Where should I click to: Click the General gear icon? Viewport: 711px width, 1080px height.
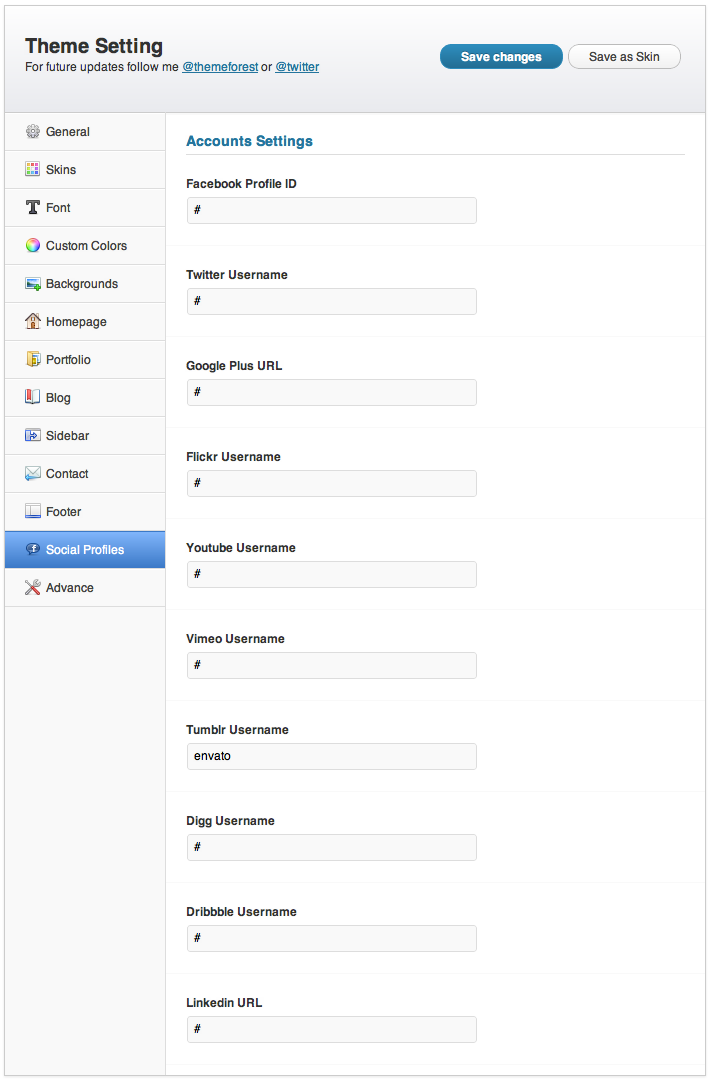(x=32, y=132)
